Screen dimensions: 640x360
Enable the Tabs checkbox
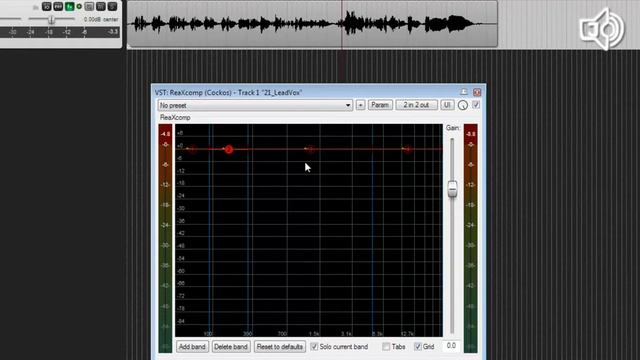coord(386,347)
